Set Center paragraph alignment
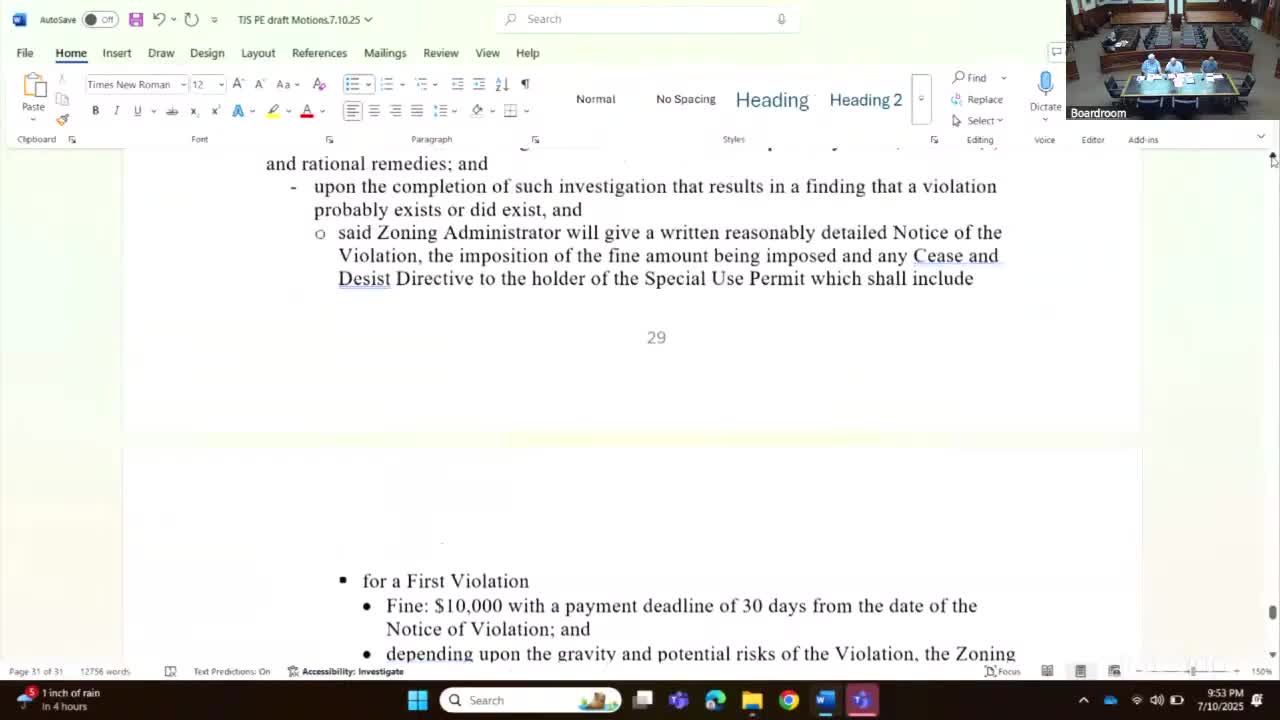 pyautogui.click(x=374, y=111)
